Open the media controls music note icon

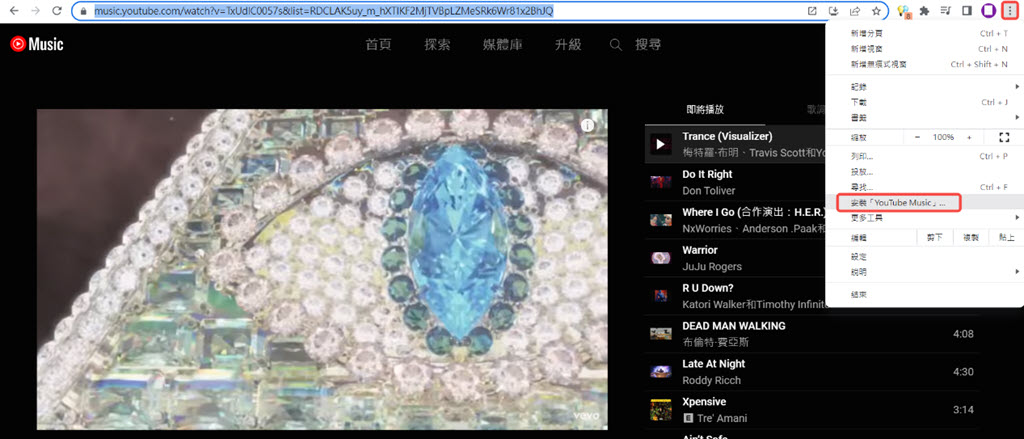(x=946, y=11)
